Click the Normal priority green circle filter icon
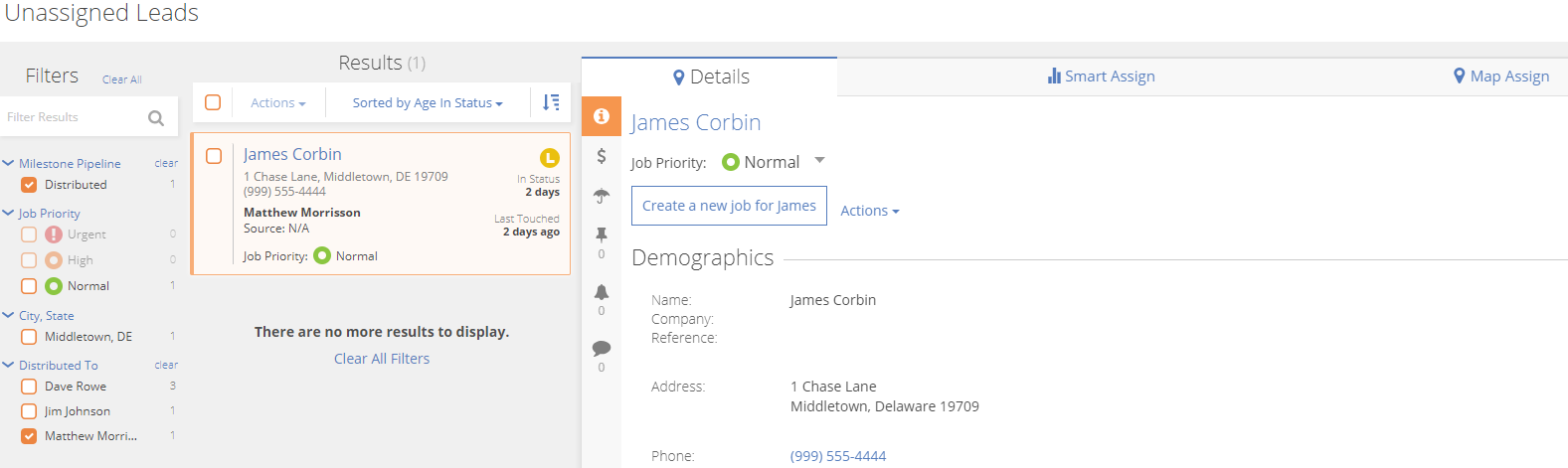Image resolution: width=1568 pixels, height=468 pixels. 54,286
